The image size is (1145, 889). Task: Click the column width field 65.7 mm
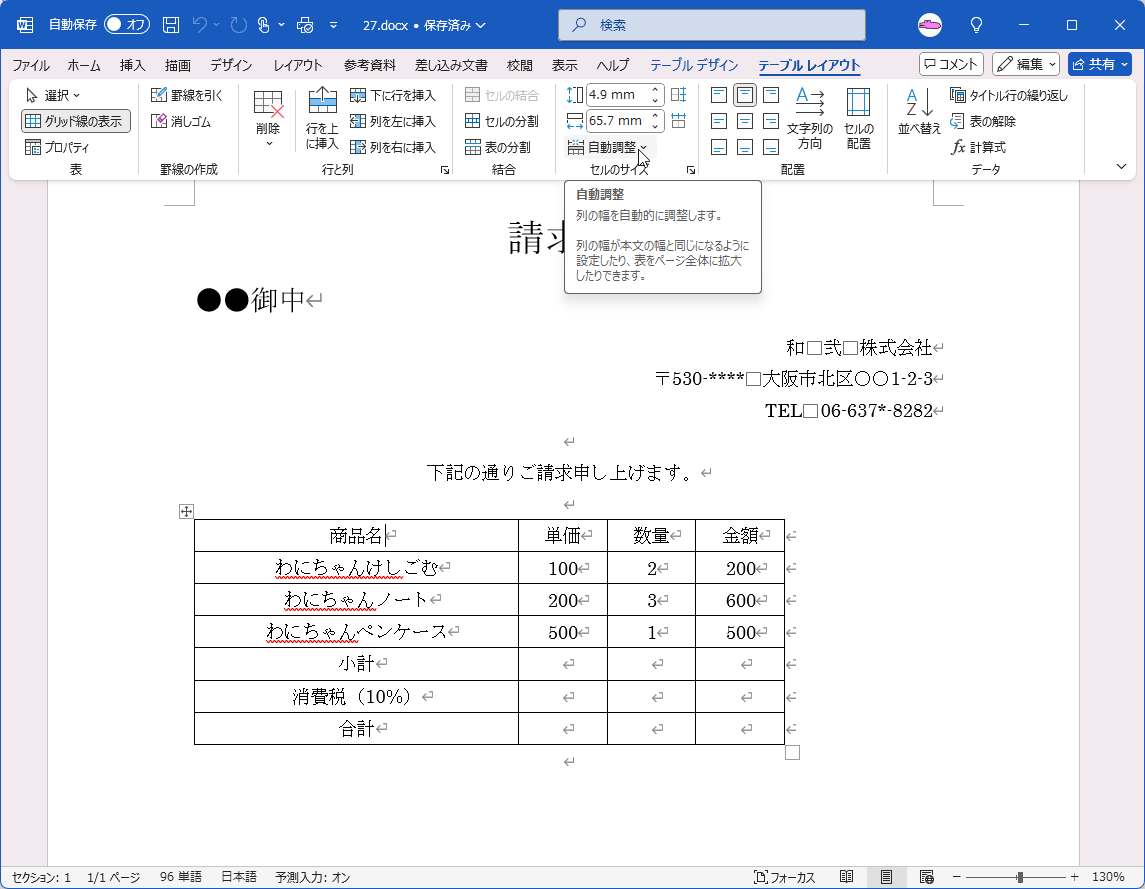coord(617,121)
